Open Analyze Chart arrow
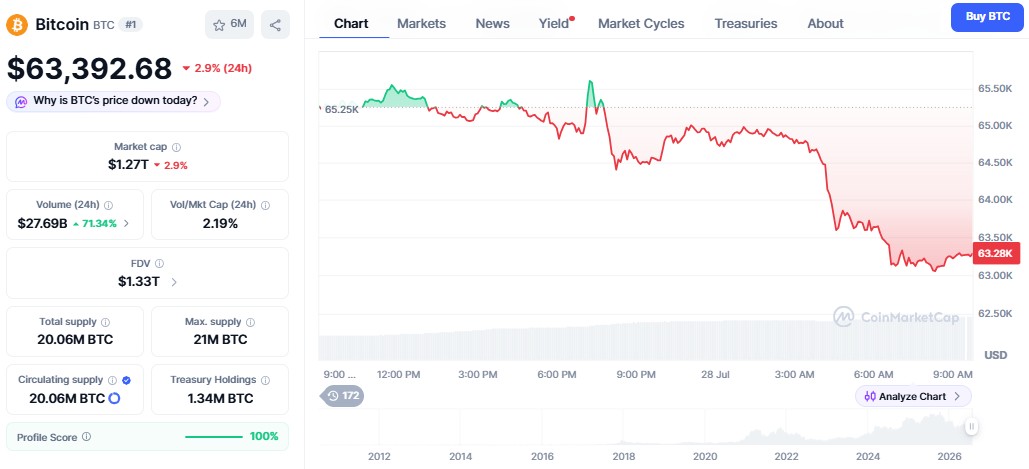The image size is (1029, 469). click(957, 396)
